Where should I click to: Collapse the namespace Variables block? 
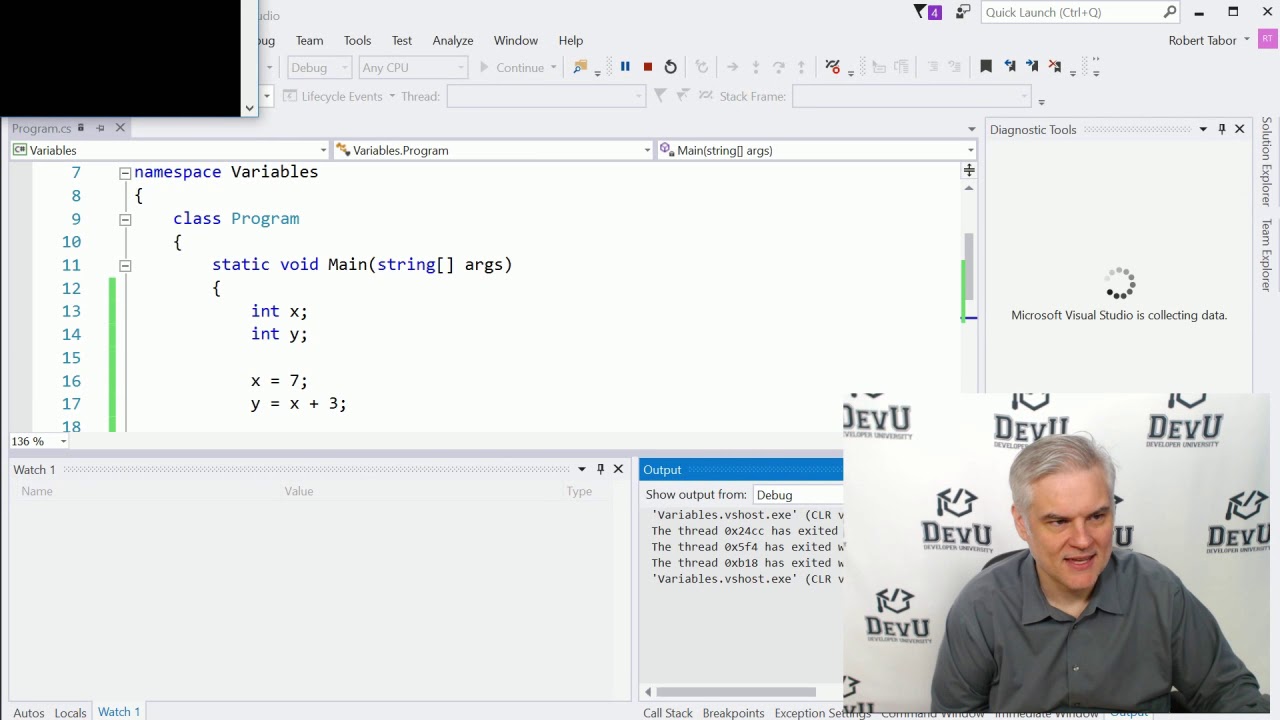125,173
